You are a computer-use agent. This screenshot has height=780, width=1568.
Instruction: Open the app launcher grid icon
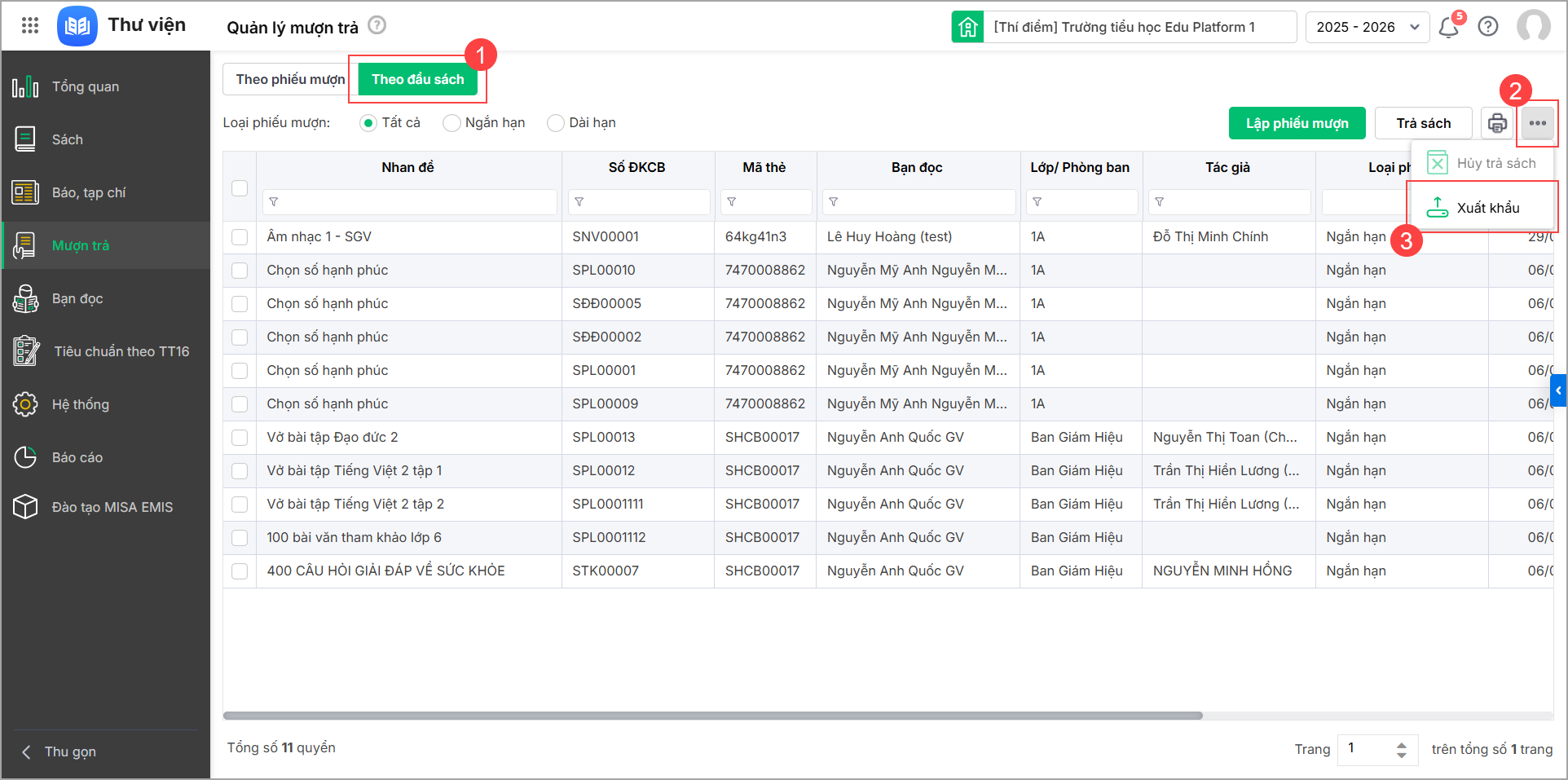30,25
